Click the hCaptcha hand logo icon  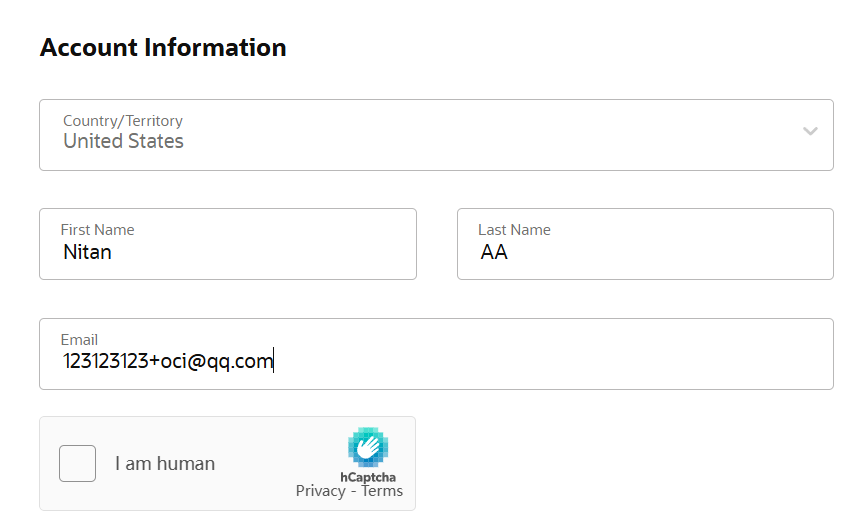click(x=367, y=447)
